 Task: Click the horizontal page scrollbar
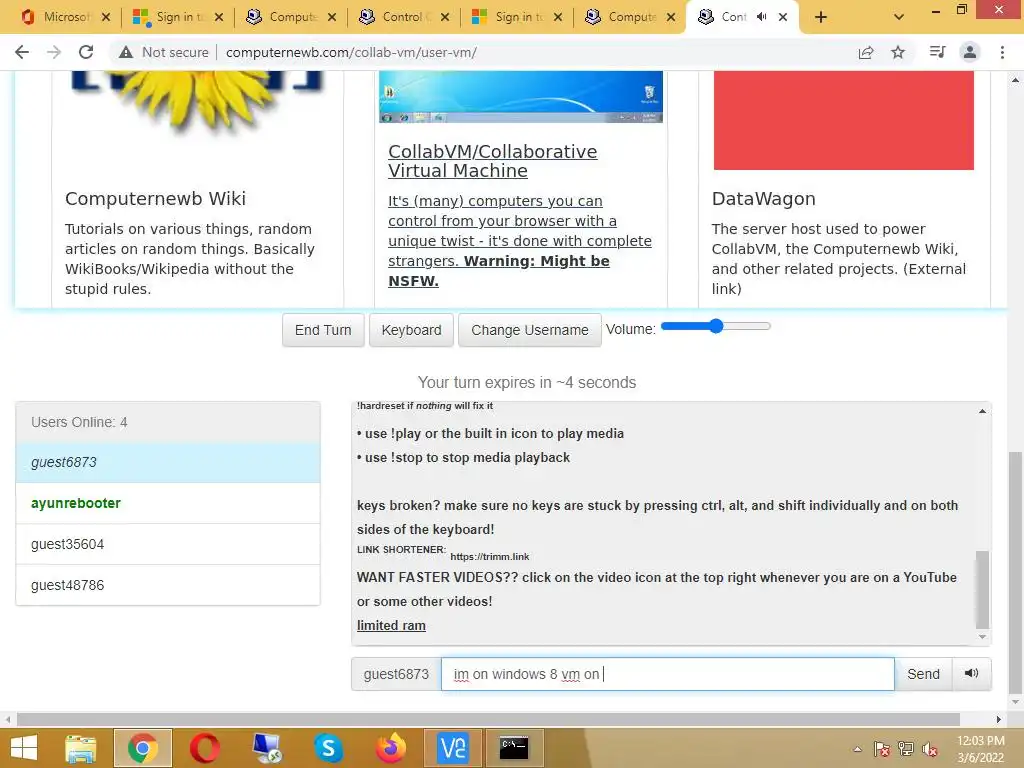[x=488, y=719]
